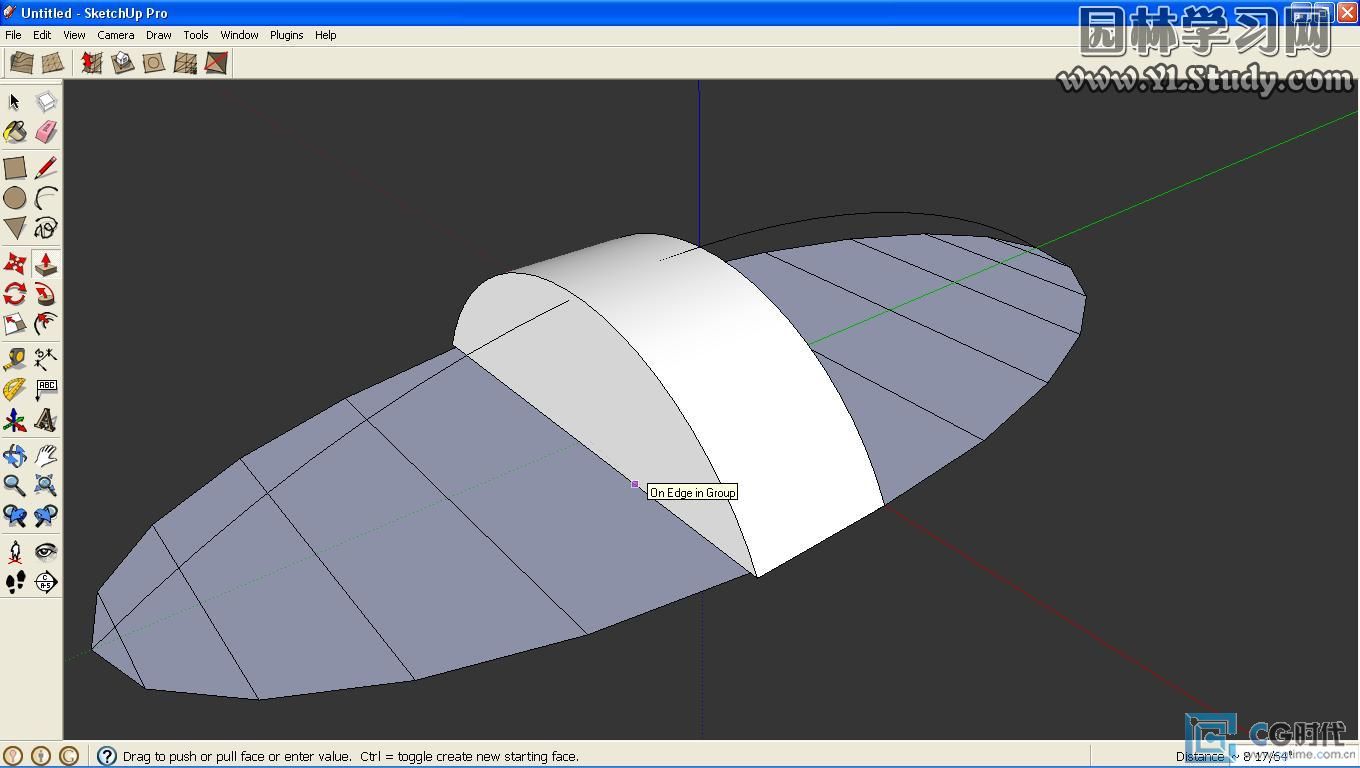This screenshot has height=768, width=1360.
Task: Select the Dimension tool
Action: click(x=46, y=359)
